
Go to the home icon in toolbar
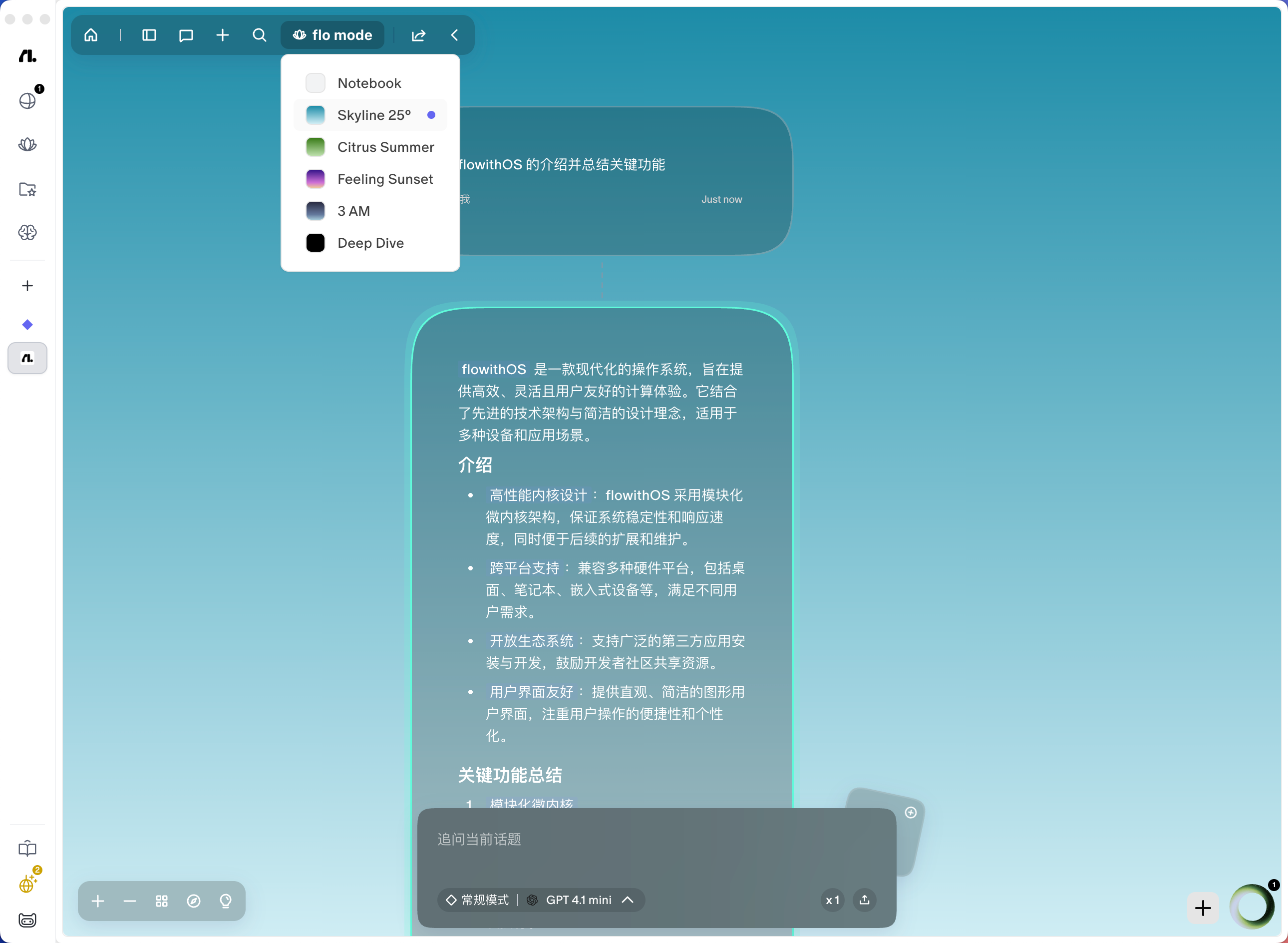pyautogui.click(x=91, y=35)
